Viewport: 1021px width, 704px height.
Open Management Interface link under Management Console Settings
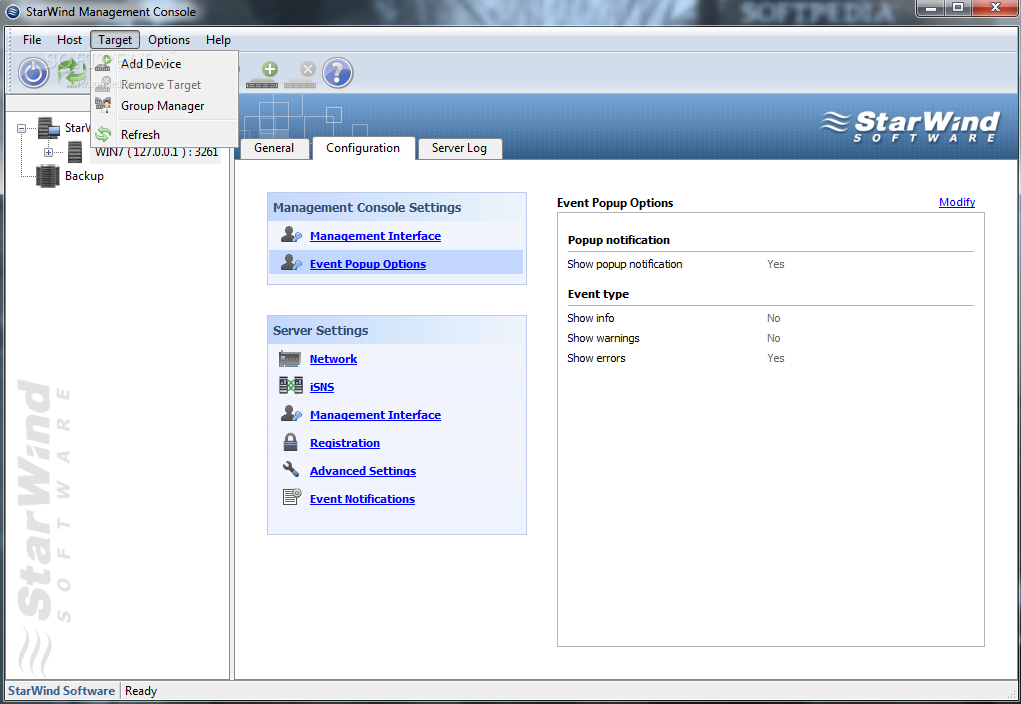(x=375, y=236)
